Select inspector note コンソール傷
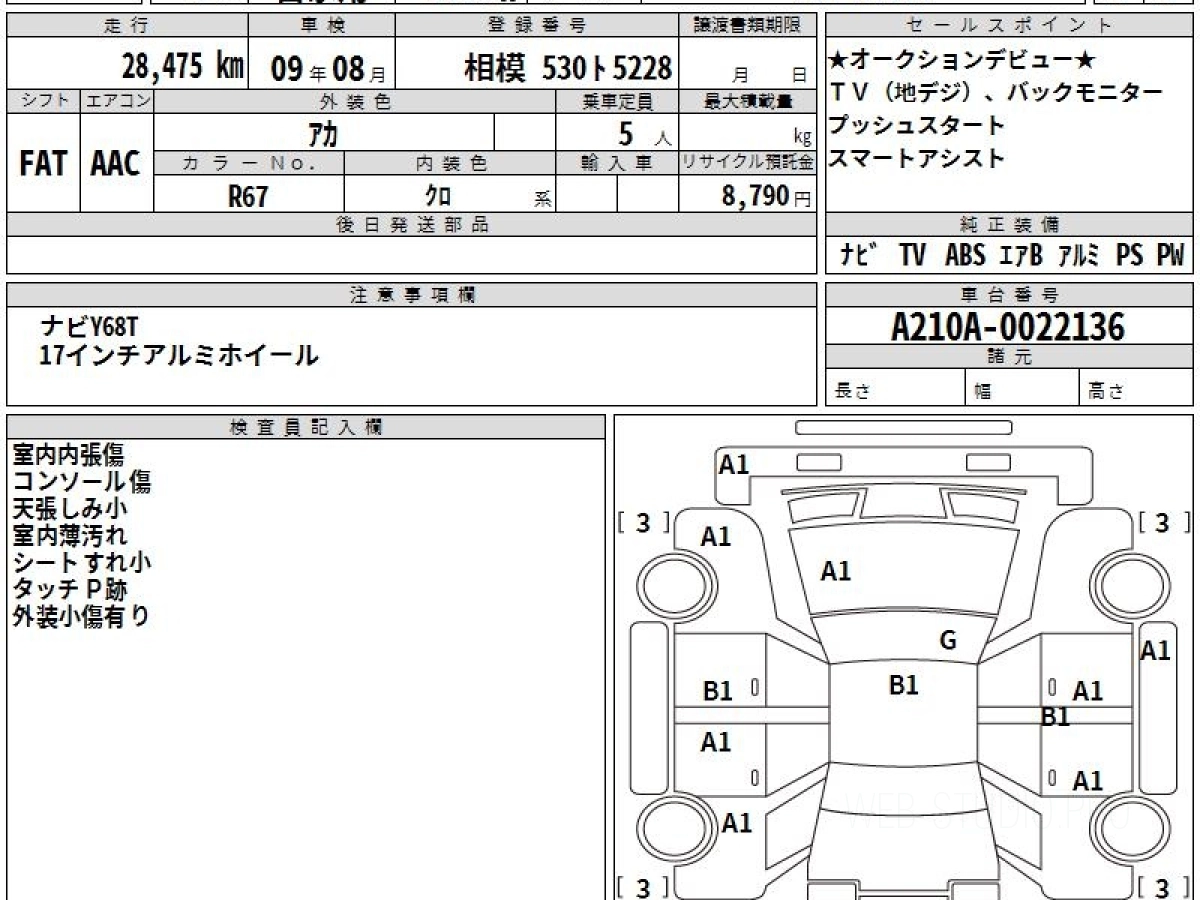This screenshot has width=1200, height=900. 82,482
